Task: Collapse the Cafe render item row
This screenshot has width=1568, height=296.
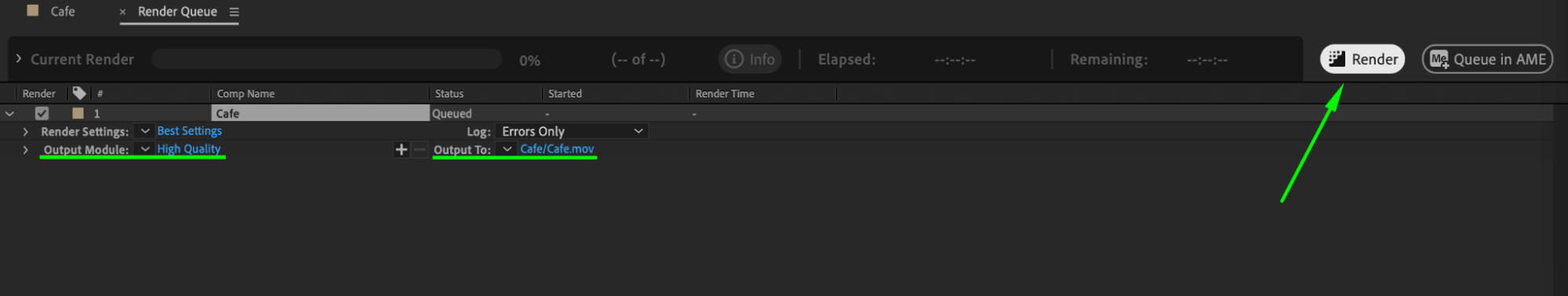Action: pos(10,114)
